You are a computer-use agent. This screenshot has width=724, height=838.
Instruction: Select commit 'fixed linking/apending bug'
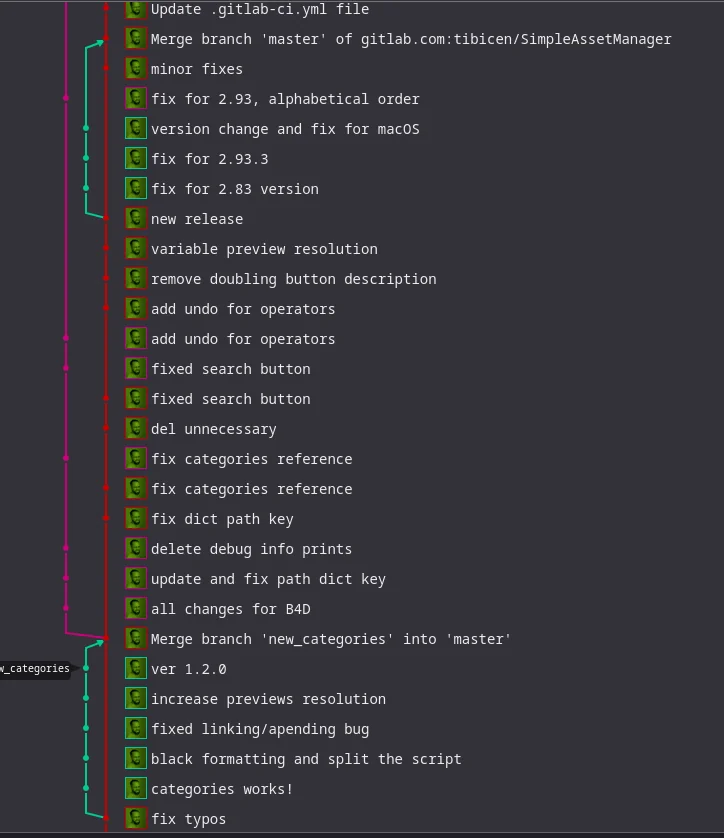[x=260, y=729]
